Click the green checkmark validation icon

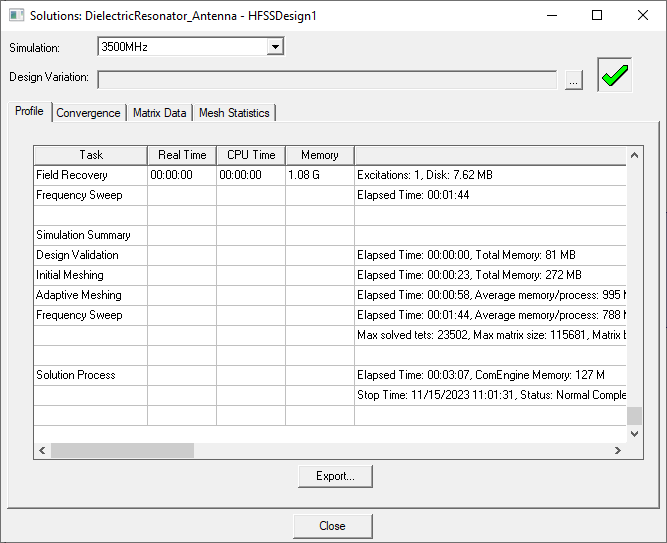pyautogui.click(x=616, y=76)
